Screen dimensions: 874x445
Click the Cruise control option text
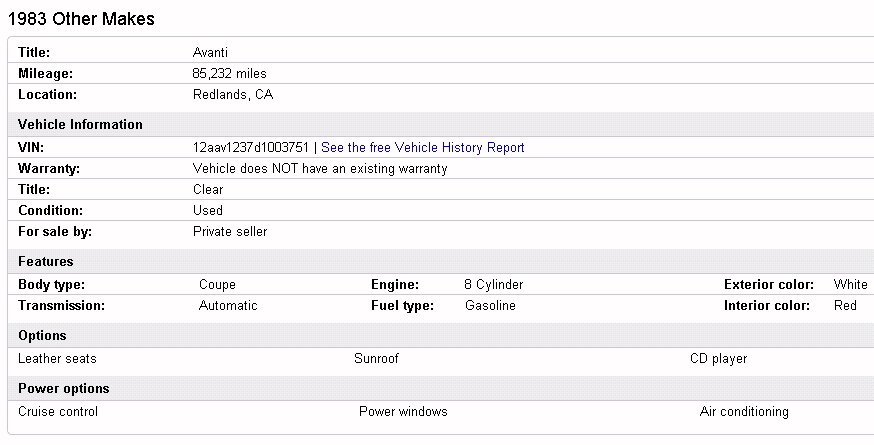click(58, 412)
